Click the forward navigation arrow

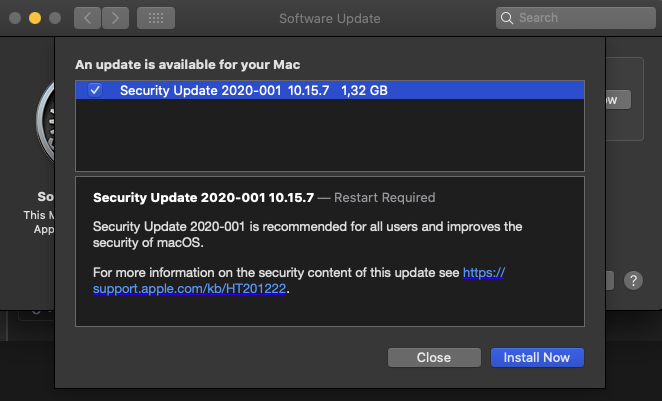(x=115, y=18)
